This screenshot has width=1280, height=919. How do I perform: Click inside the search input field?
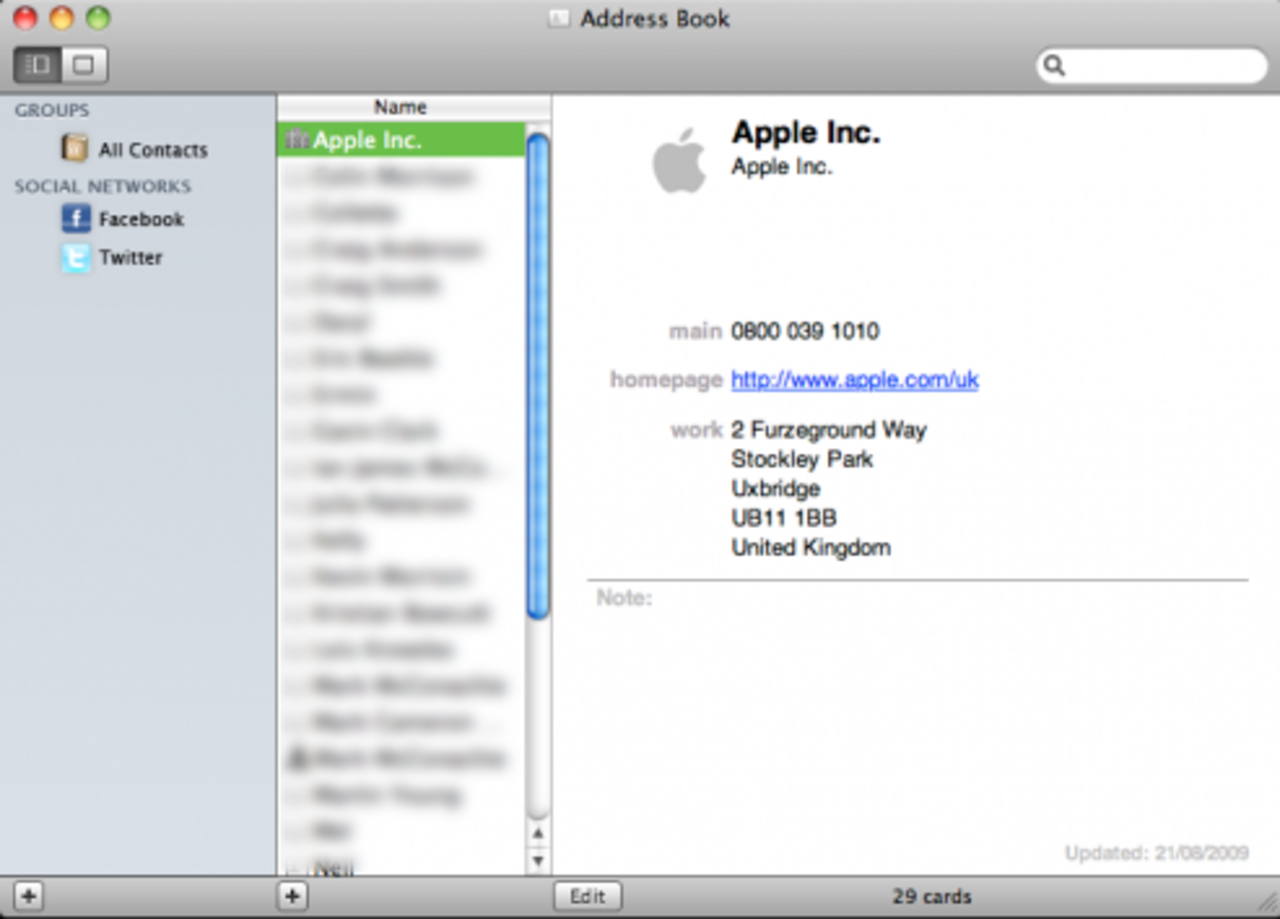[1160, 66]
